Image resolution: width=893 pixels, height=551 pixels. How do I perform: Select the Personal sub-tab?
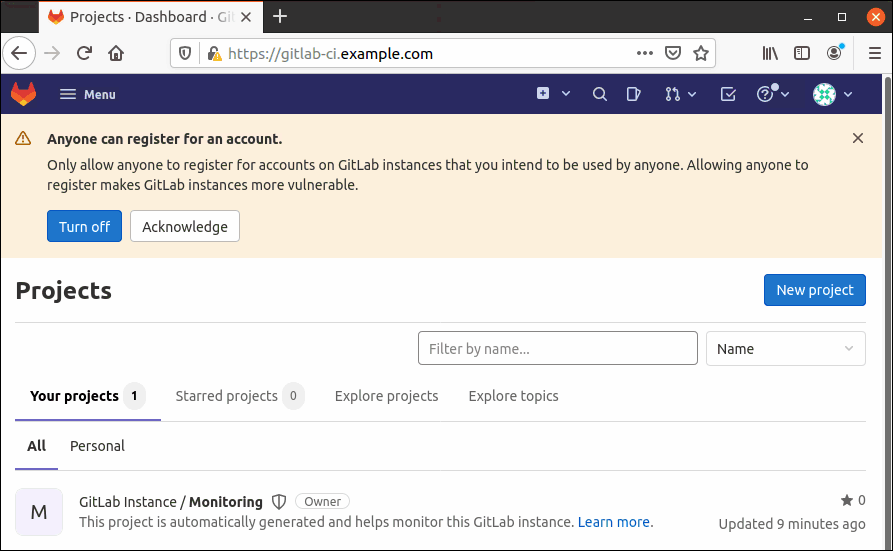click(97, 446)
